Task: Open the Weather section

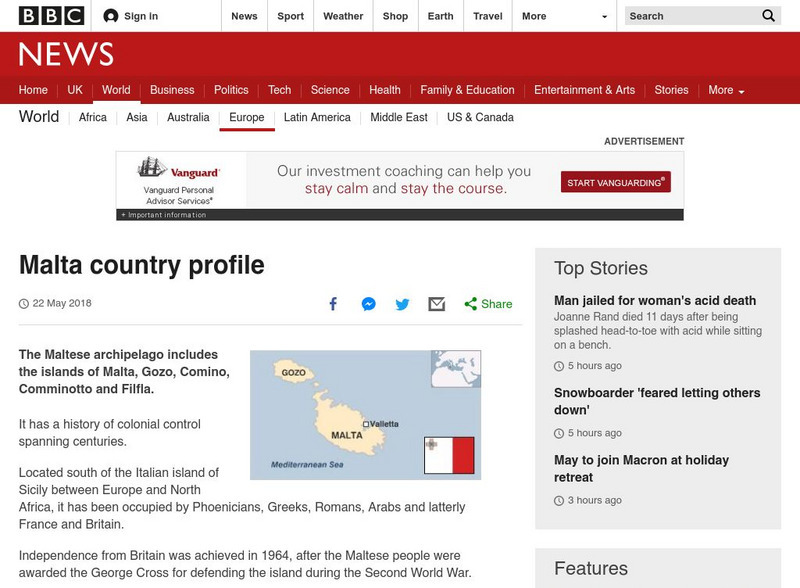Action: point(342,16)
